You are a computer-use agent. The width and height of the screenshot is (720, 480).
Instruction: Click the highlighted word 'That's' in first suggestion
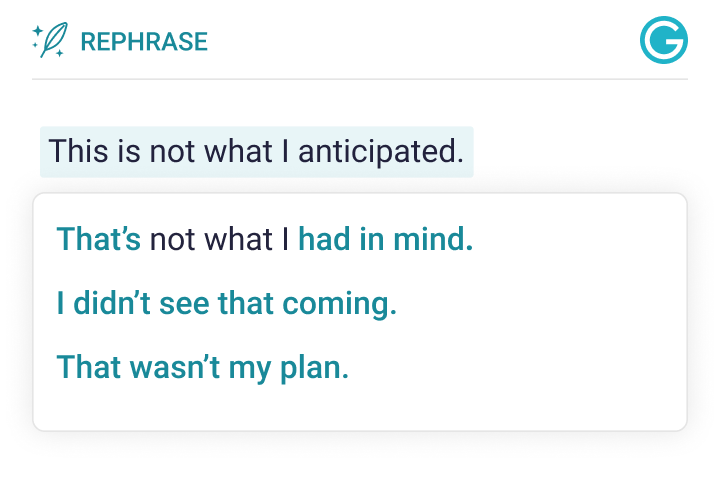click(99, 240)
